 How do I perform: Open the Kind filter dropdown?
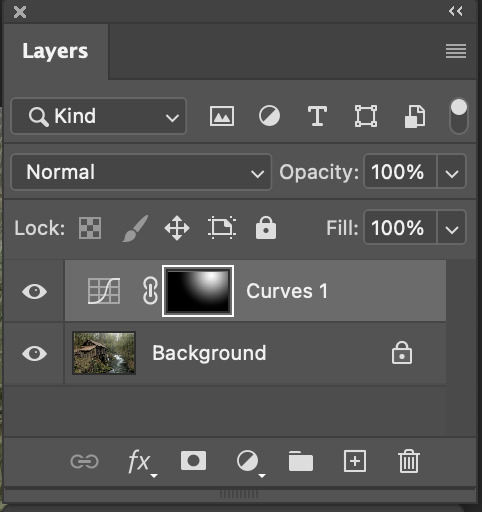pos(99,116)
